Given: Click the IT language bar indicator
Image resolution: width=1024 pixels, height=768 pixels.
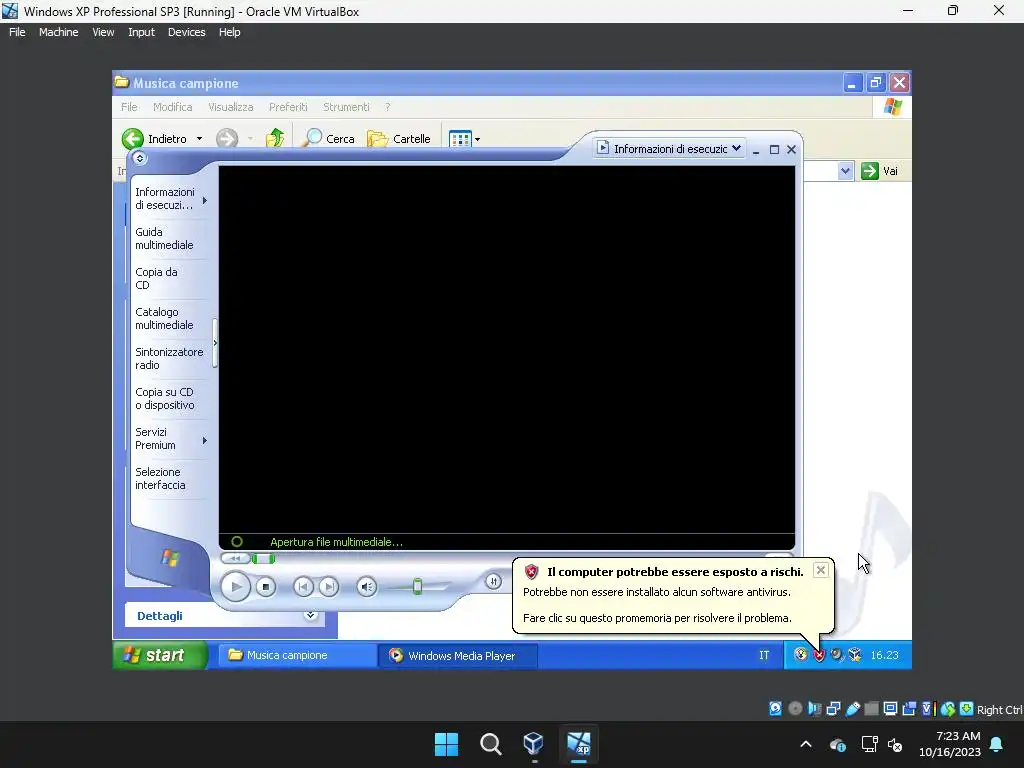Looking at the screenshot, I should (764, 655).
